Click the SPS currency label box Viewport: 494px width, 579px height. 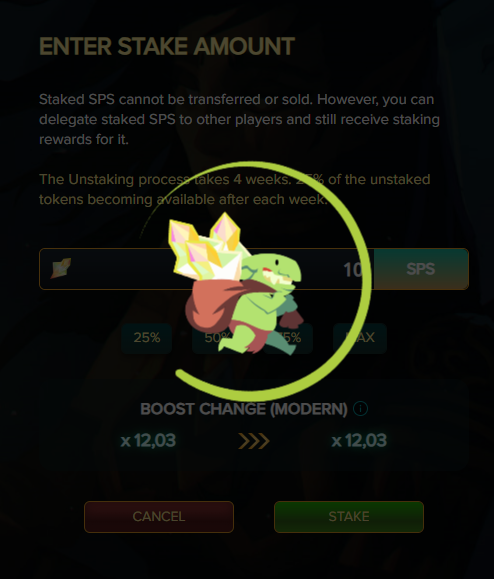pos(421,269)
